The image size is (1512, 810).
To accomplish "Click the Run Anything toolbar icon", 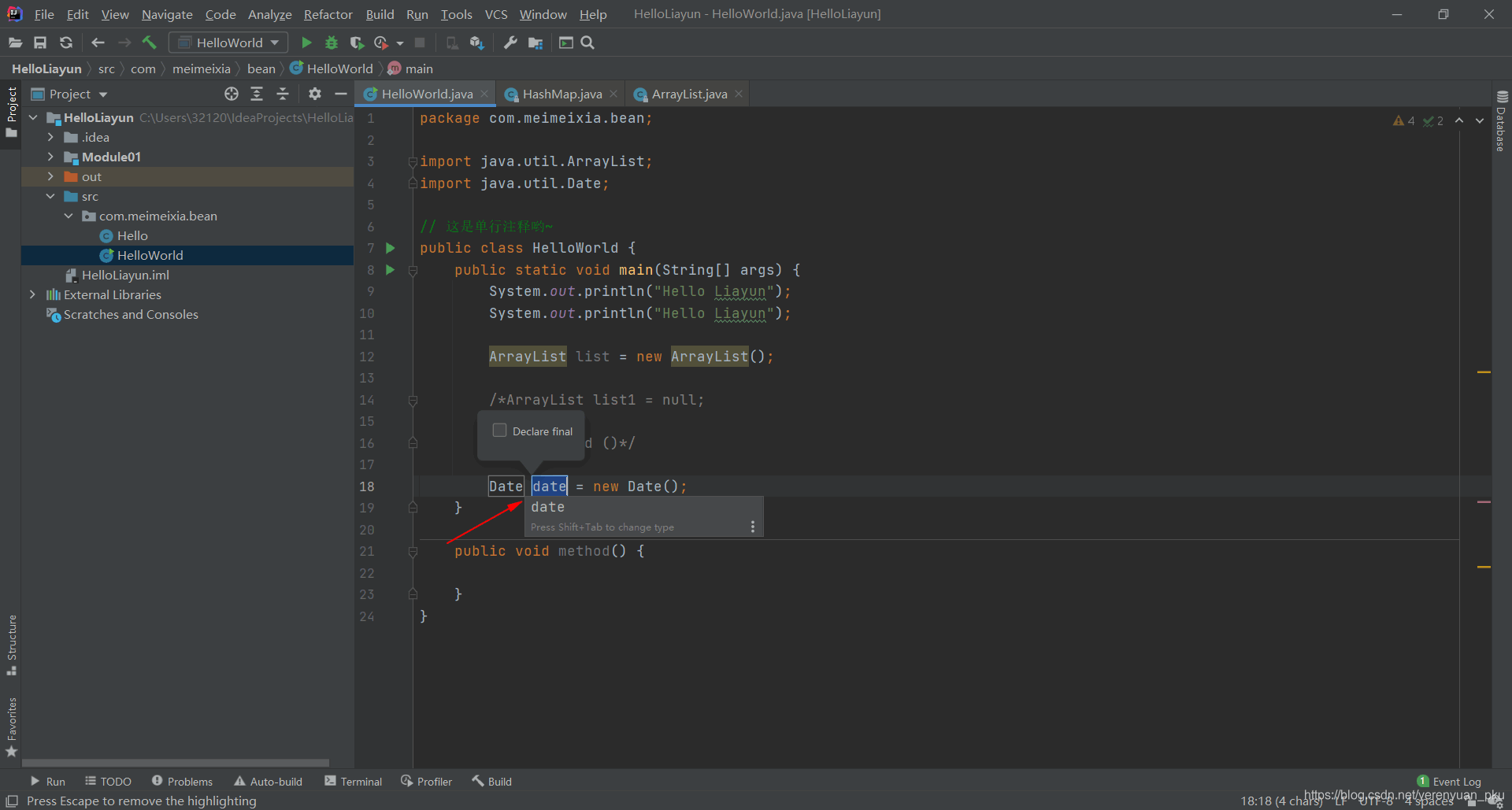I will (x=565, y=43).
